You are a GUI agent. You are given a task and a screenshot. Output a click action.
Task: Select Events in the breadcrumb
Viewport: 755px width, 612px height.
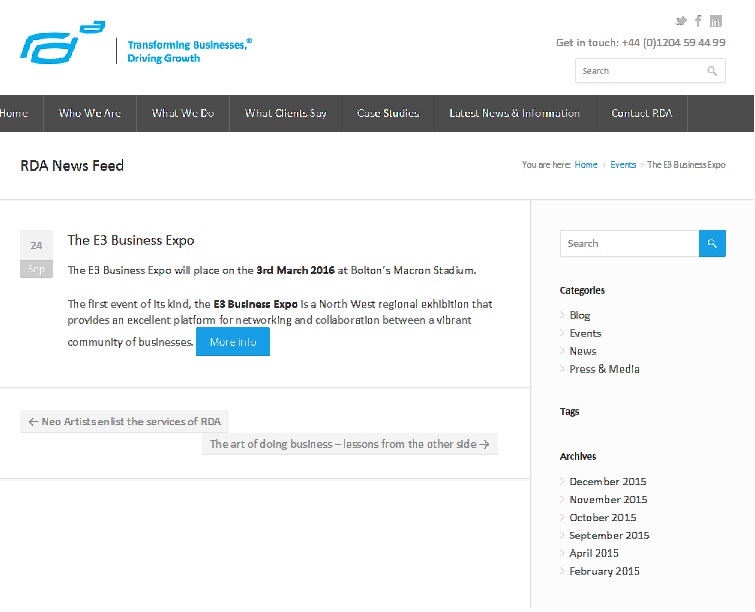623,165
